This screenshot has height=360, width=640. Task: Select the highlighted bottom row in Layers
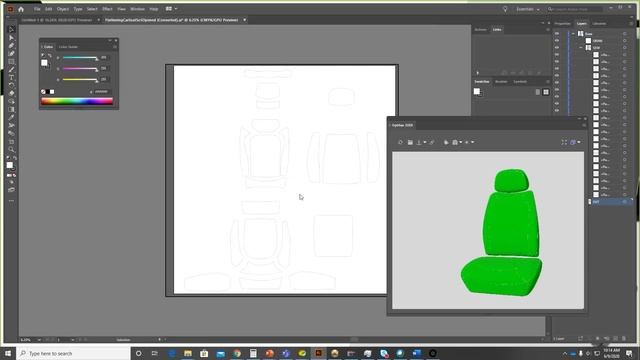[611, 202]
